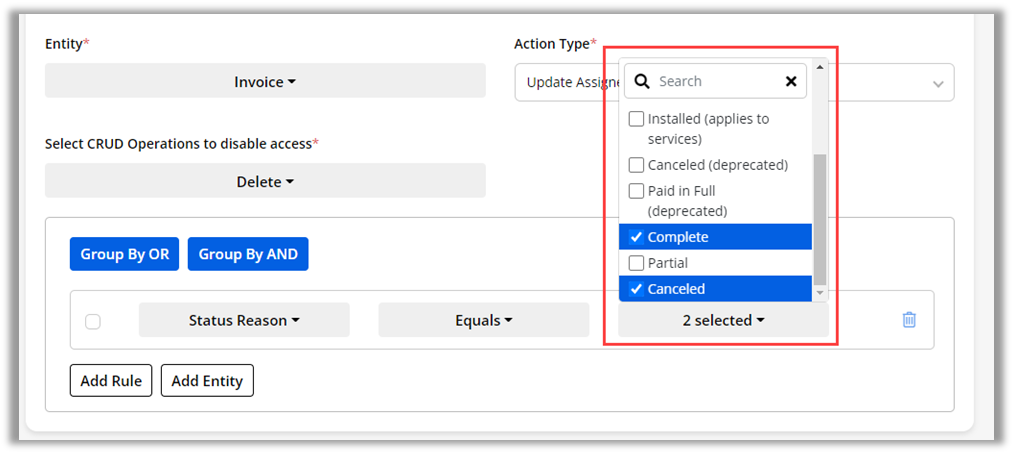Open the Delete CRUD operations dropdown
Viewport: 1014px width, 454px height.
pyautogui.click(x=265, y=182)
